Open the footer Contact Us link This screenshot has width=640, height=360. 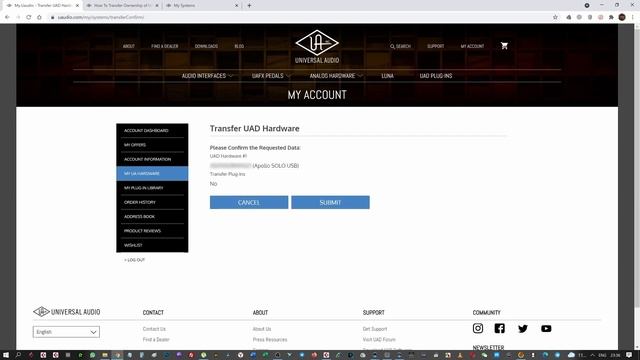154,329
